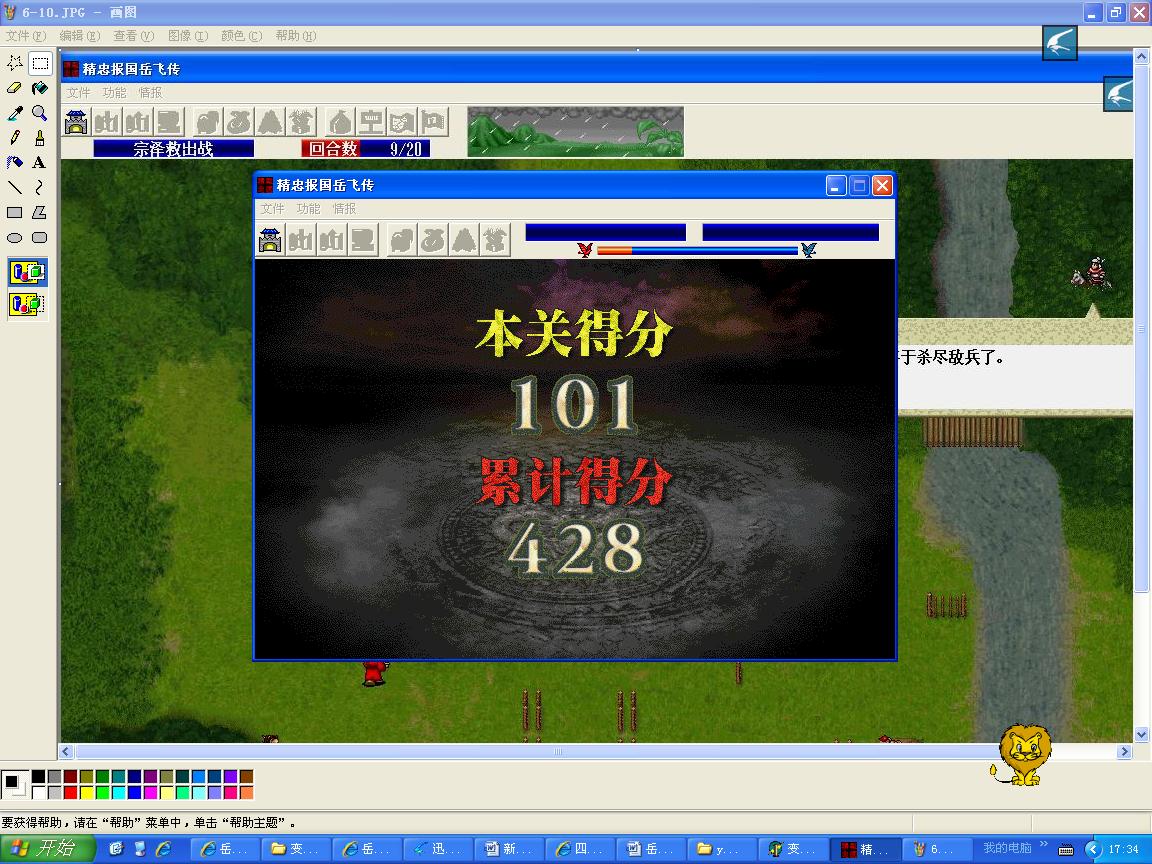Pick the orange palette swatch

point(246,793)
